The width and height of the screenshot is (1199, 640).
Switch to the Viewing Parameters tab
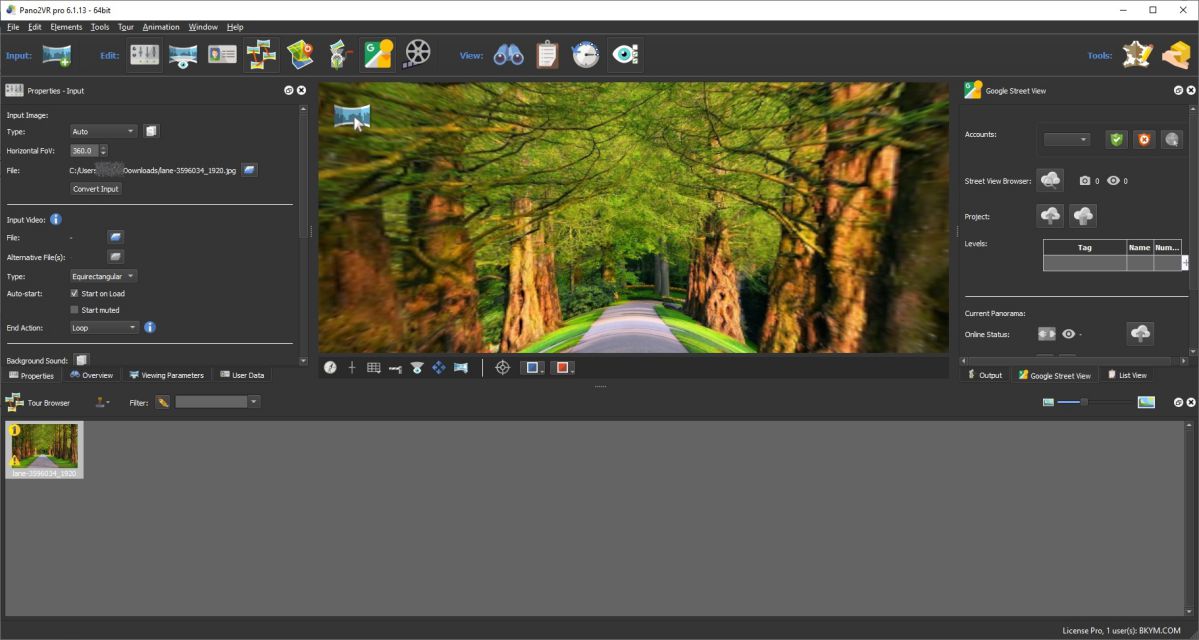coord(166,375)
